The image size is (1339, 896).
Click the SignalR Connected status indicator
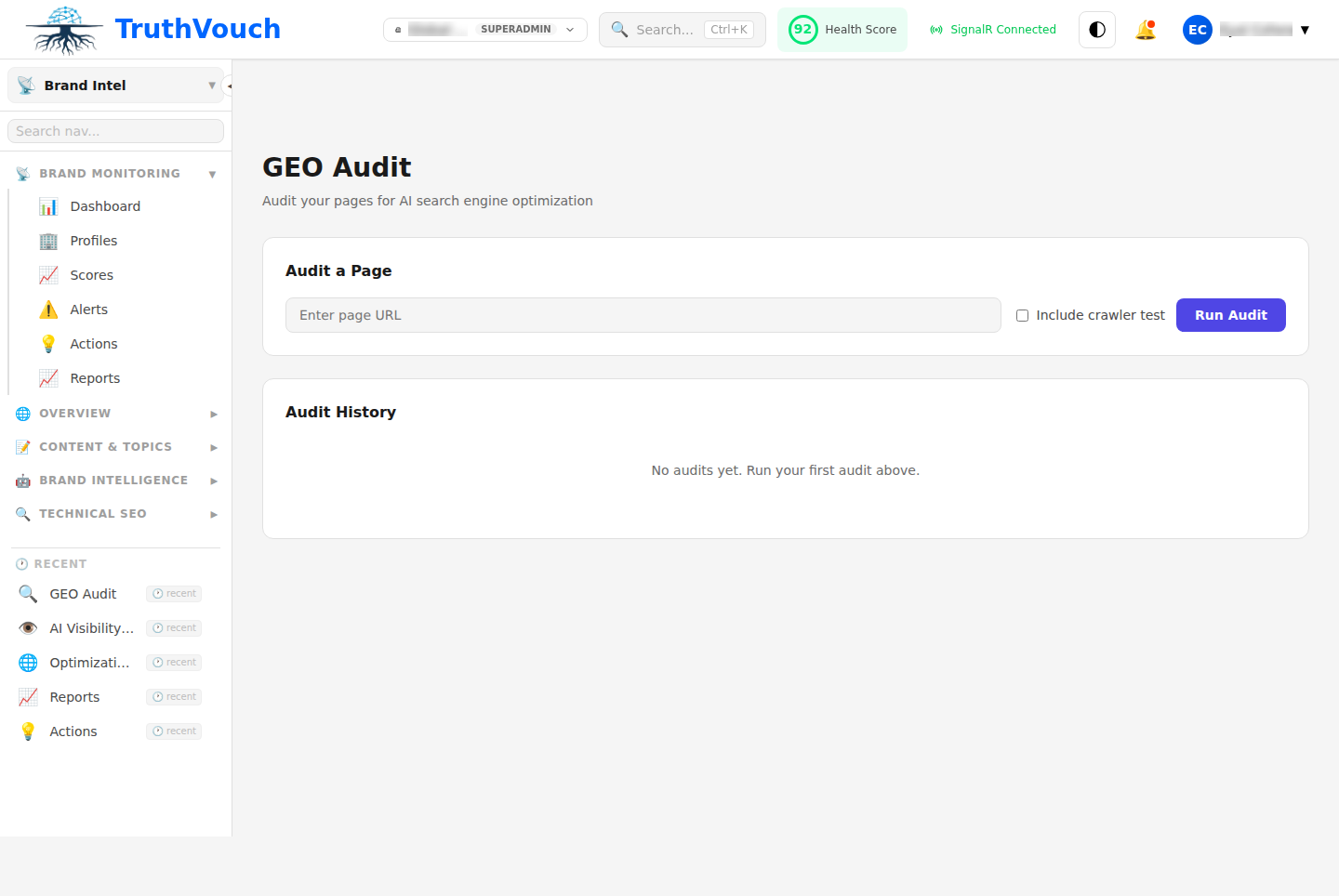[992, 29]
